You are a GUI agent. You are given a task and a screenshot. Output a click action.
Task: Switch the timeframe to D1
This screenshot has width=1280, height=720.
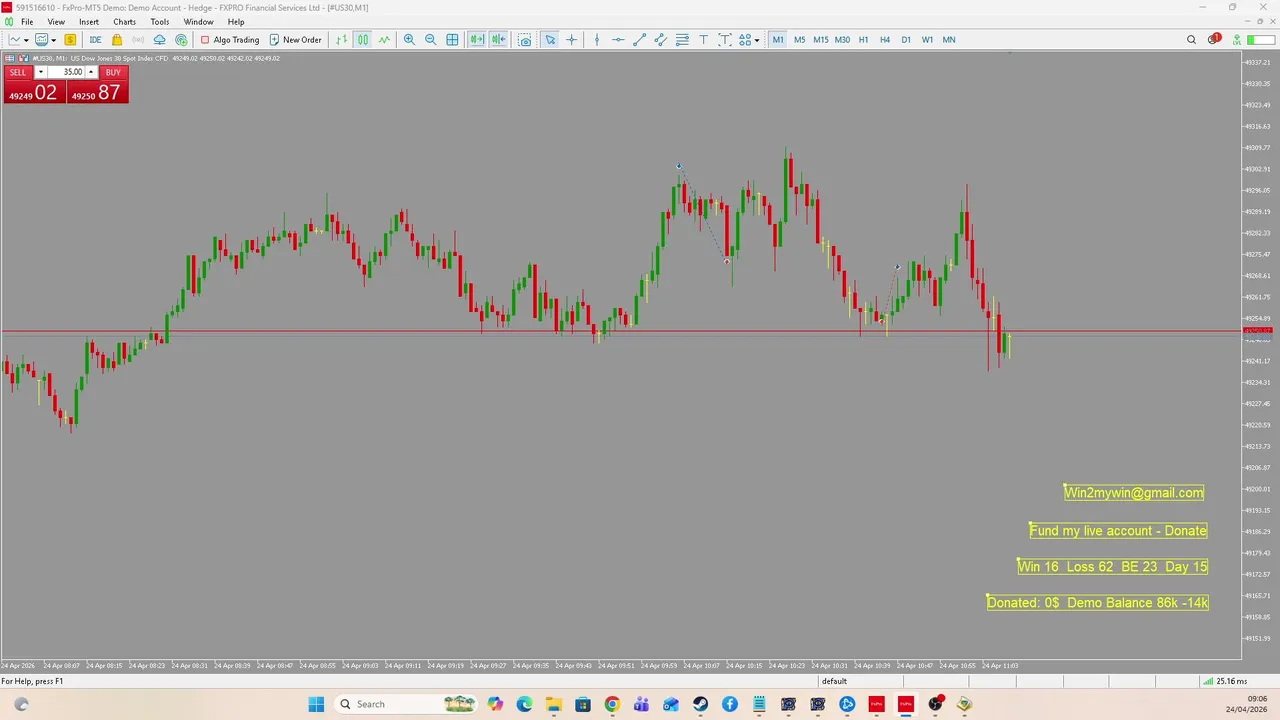click(x=906, y=40)
